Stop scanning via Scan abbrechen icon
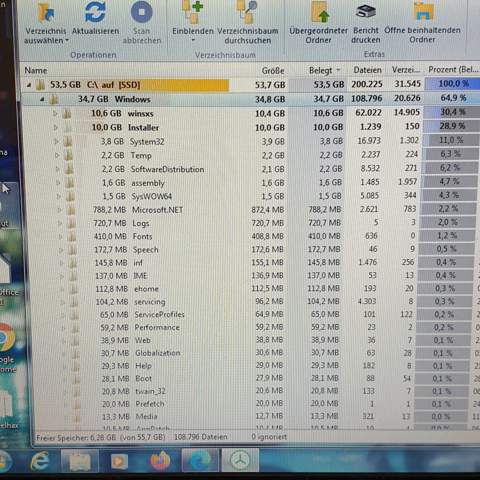 pyautogui.click(x=142, y=12)
